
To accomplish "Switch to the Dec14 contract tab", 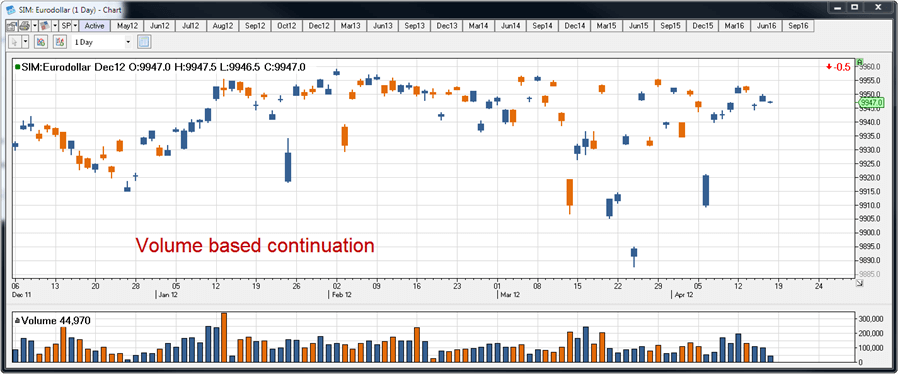I will pos(574,26).
